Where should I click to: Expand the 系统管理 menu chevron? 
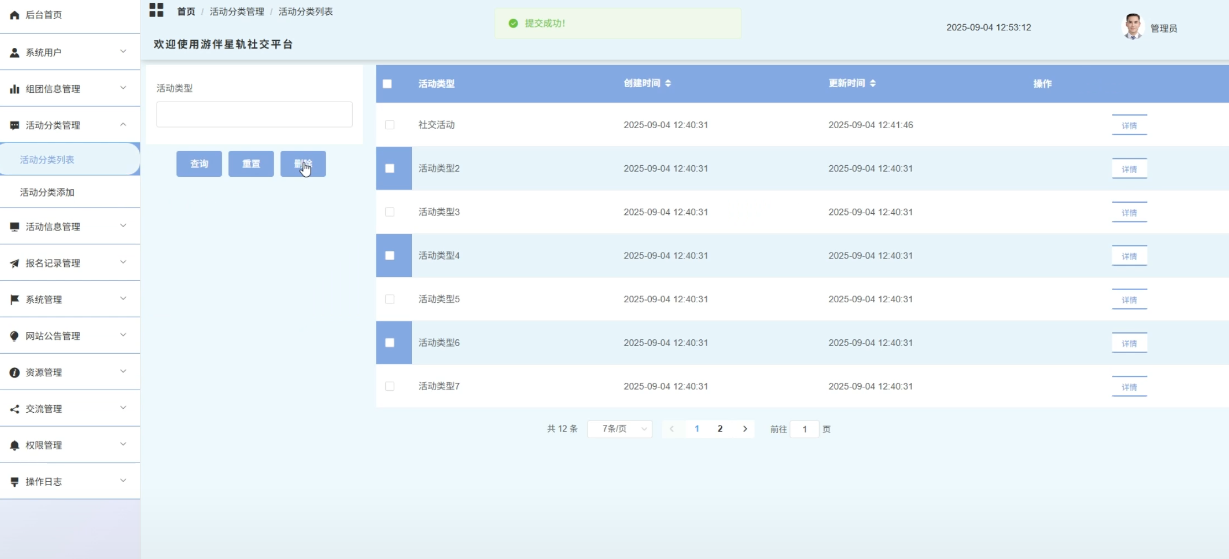point(123,299)
